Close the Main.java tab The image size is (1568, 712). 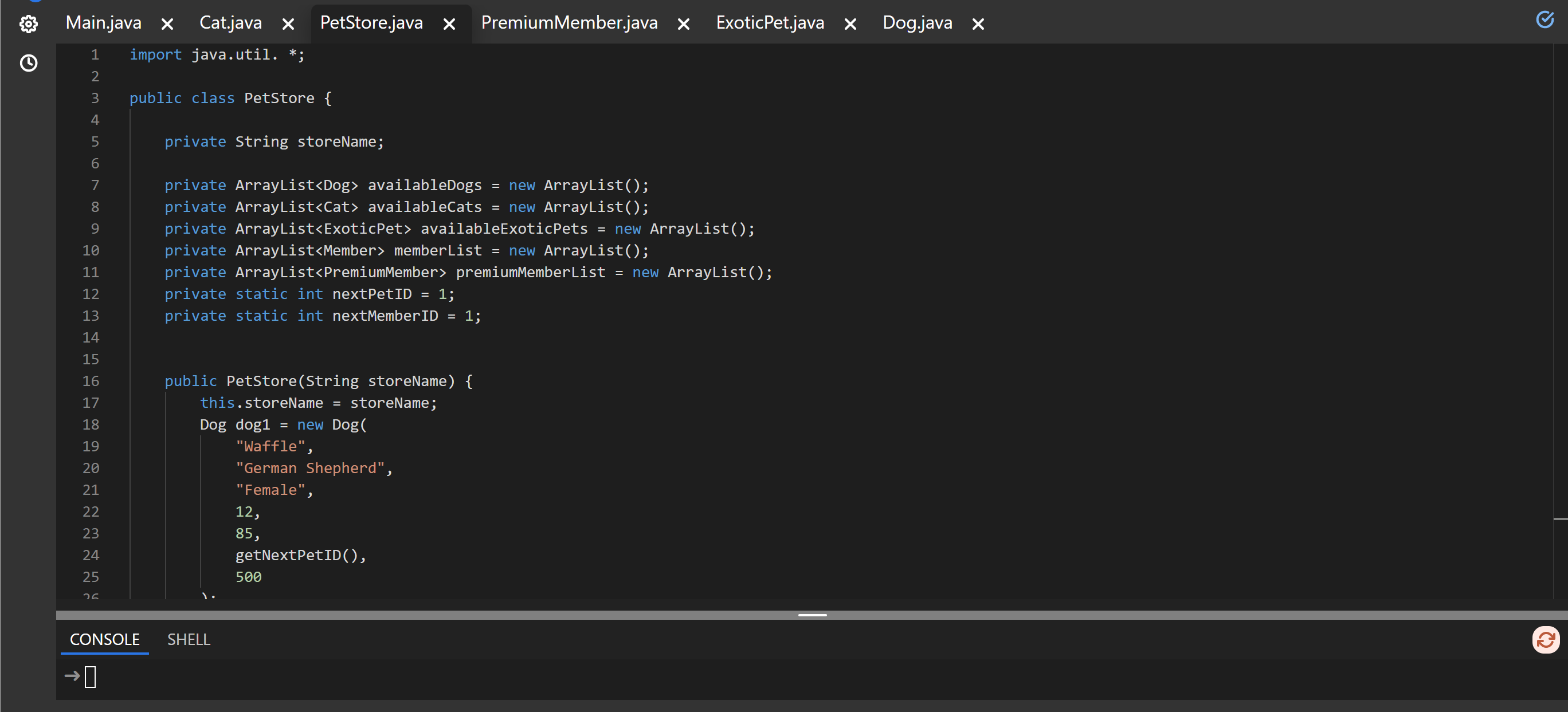point(167,23)
